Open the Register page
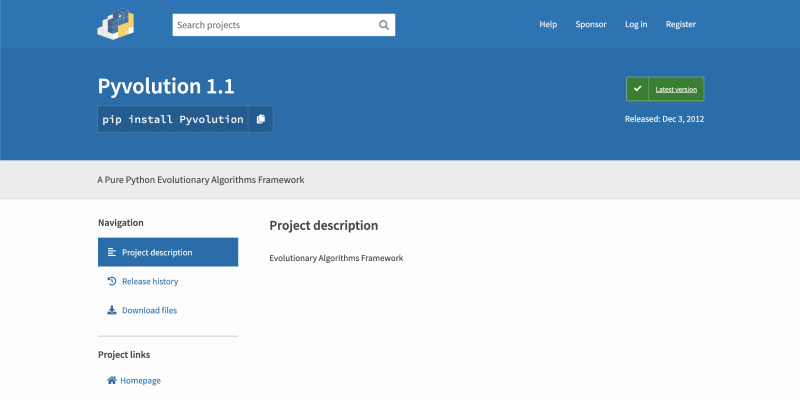The width and height of the screenshot is (800, 400). (x=681, y=25)
